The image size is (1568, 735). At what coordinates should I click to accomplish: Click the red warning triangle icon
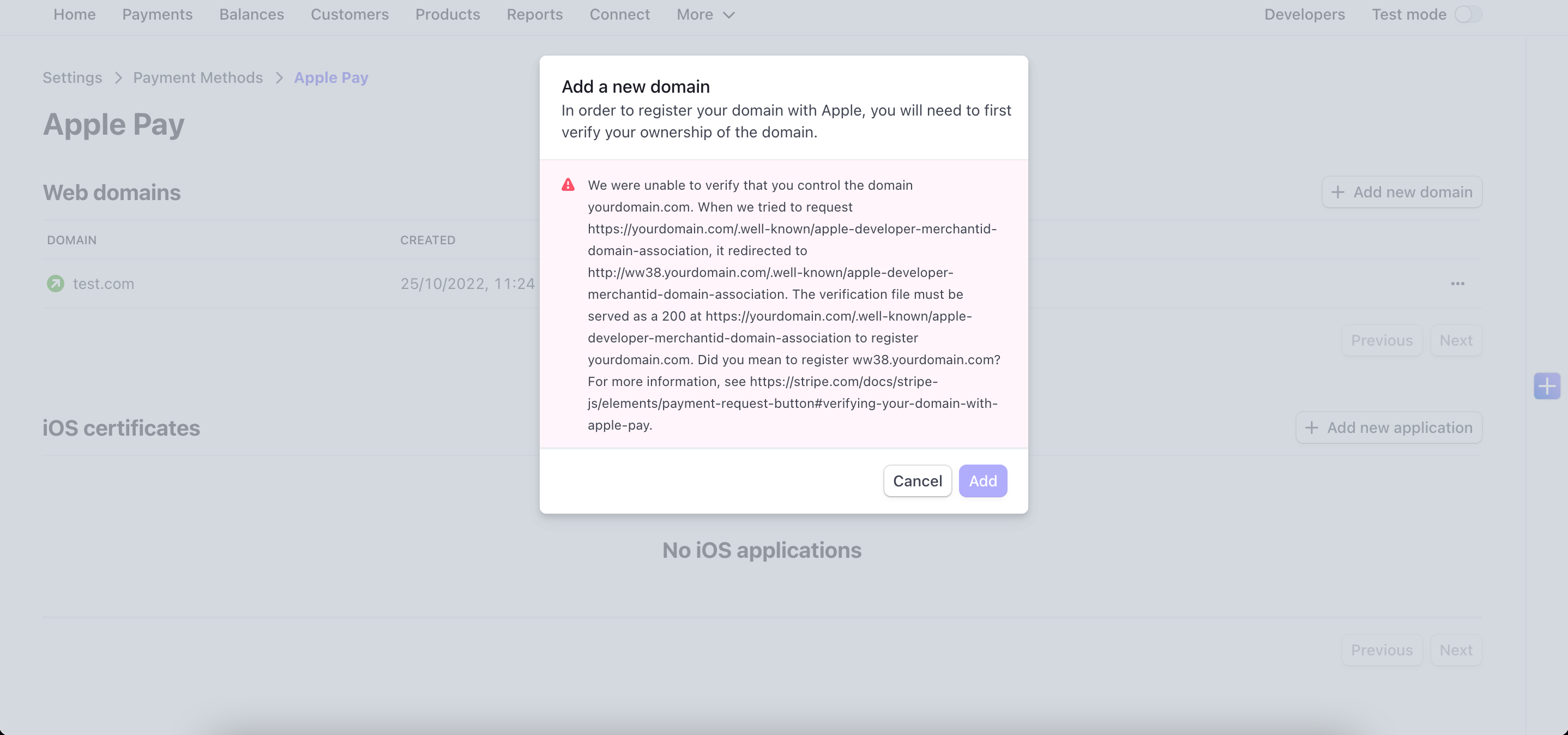coord(568,184)
